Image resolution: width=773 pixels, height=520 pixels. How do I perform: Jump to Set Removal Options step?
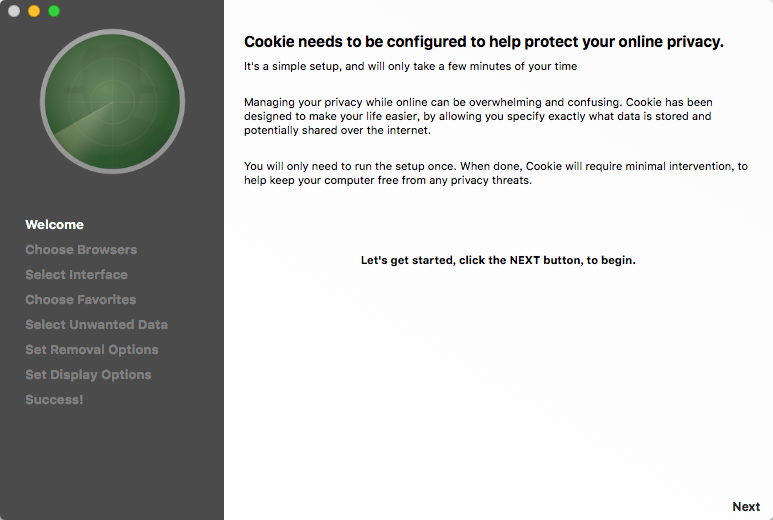92,350
